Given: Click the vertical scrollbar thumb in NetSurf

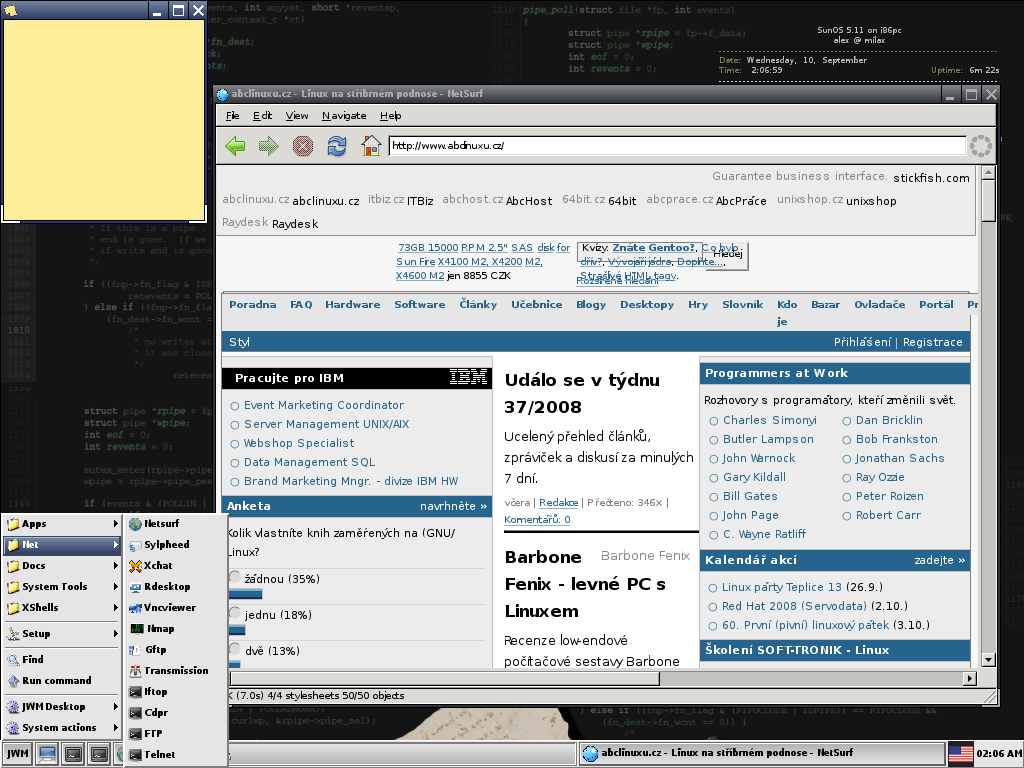Looking at the screenshot, I should [988, 201].
